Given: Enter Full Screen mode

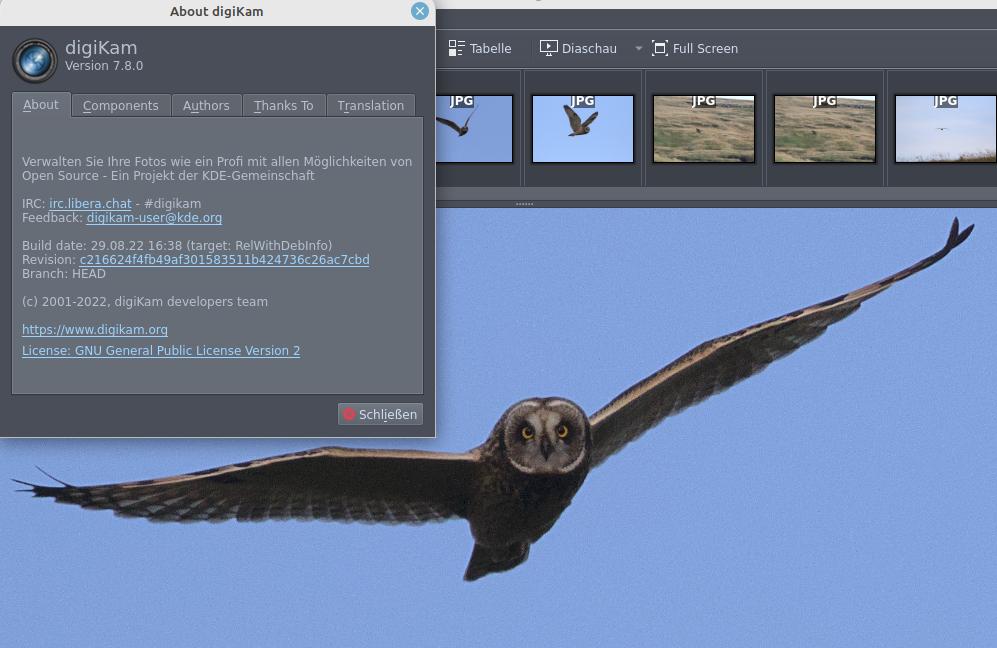Looking at the screenshot, I should click(x=695, y=48).
